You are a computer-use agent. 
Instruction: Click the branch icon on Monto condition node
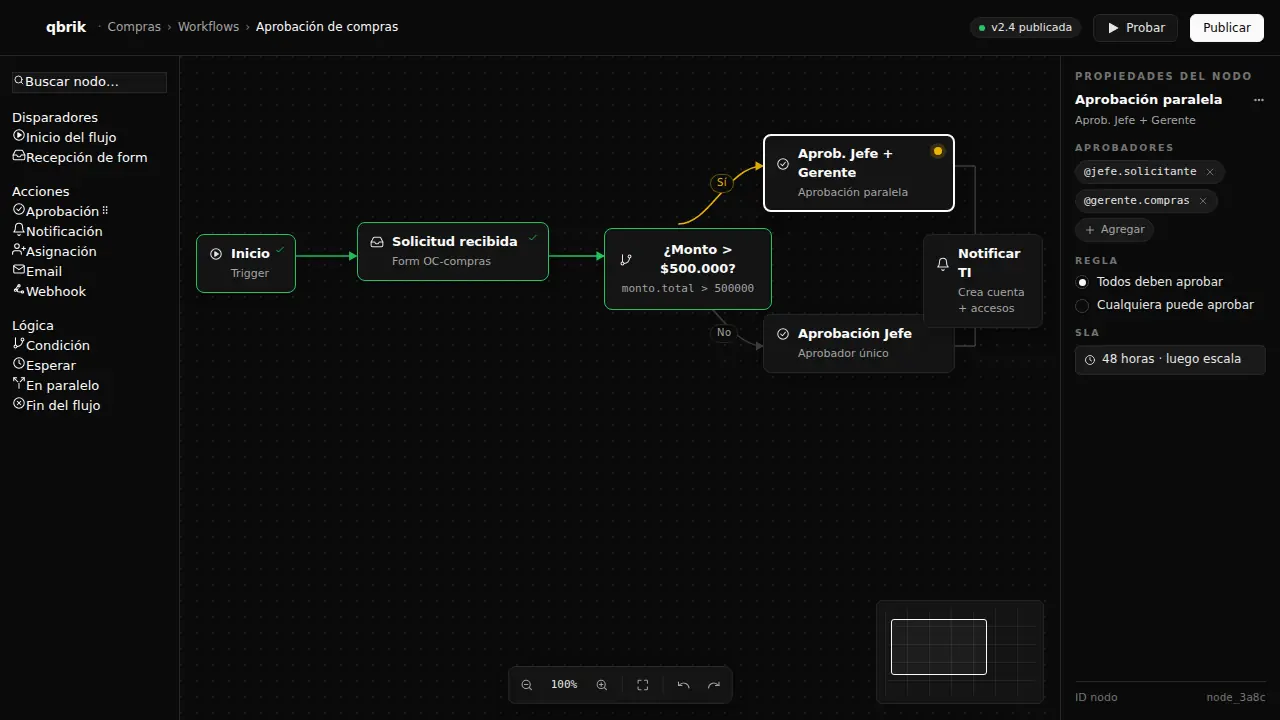(x=626, y=260)
